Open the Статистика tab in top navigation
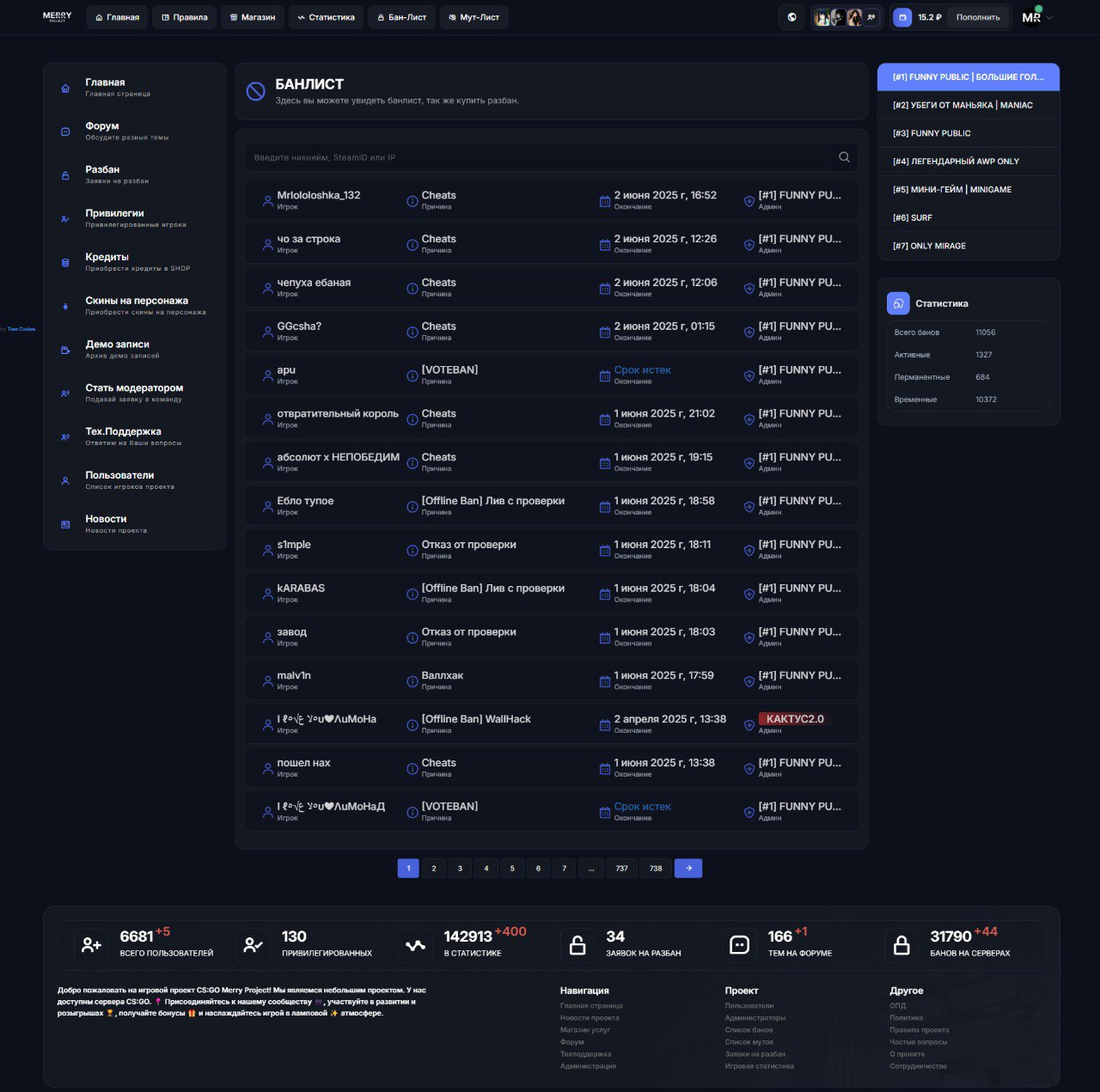 [x=326, y=17]
